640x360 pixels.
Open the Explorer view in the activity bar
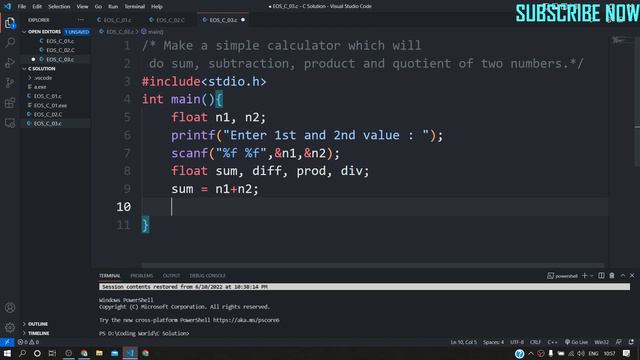tap(10, 23)
